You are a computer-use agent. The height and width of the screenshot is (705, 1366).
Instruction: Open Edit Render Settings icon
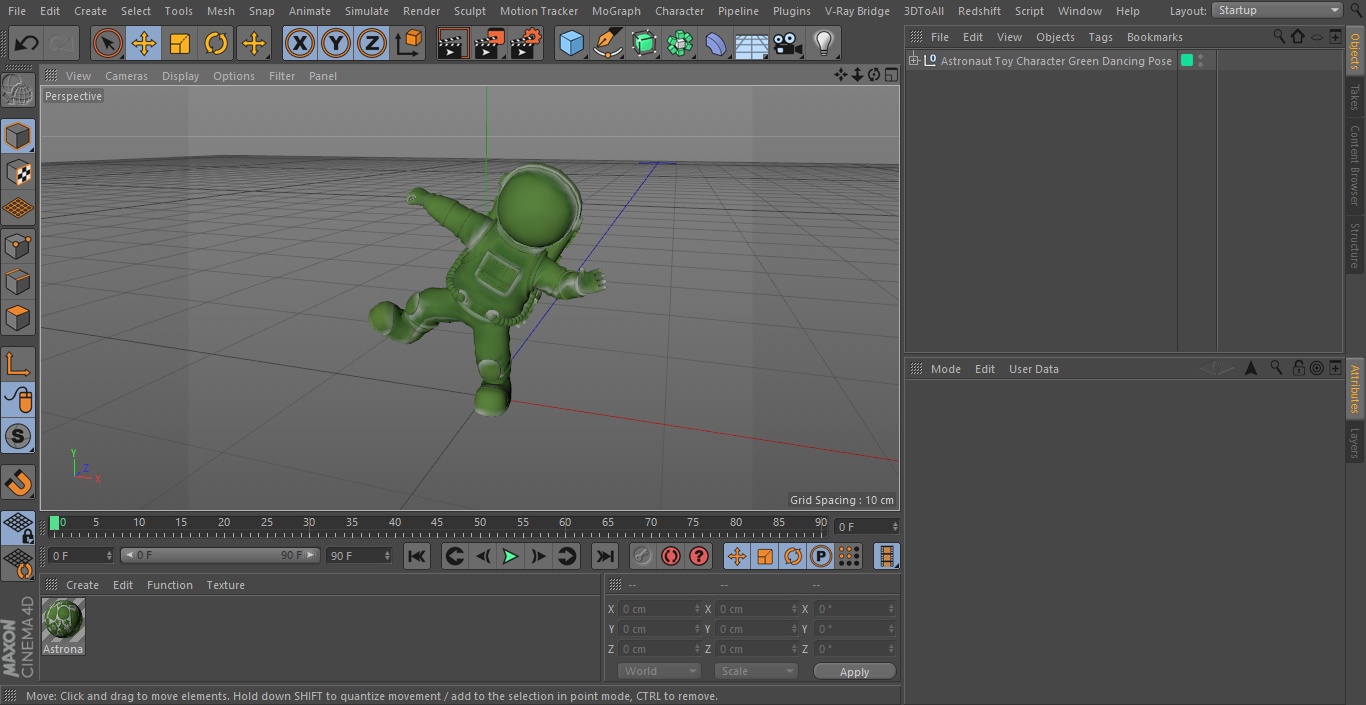[x=526, y=43]
